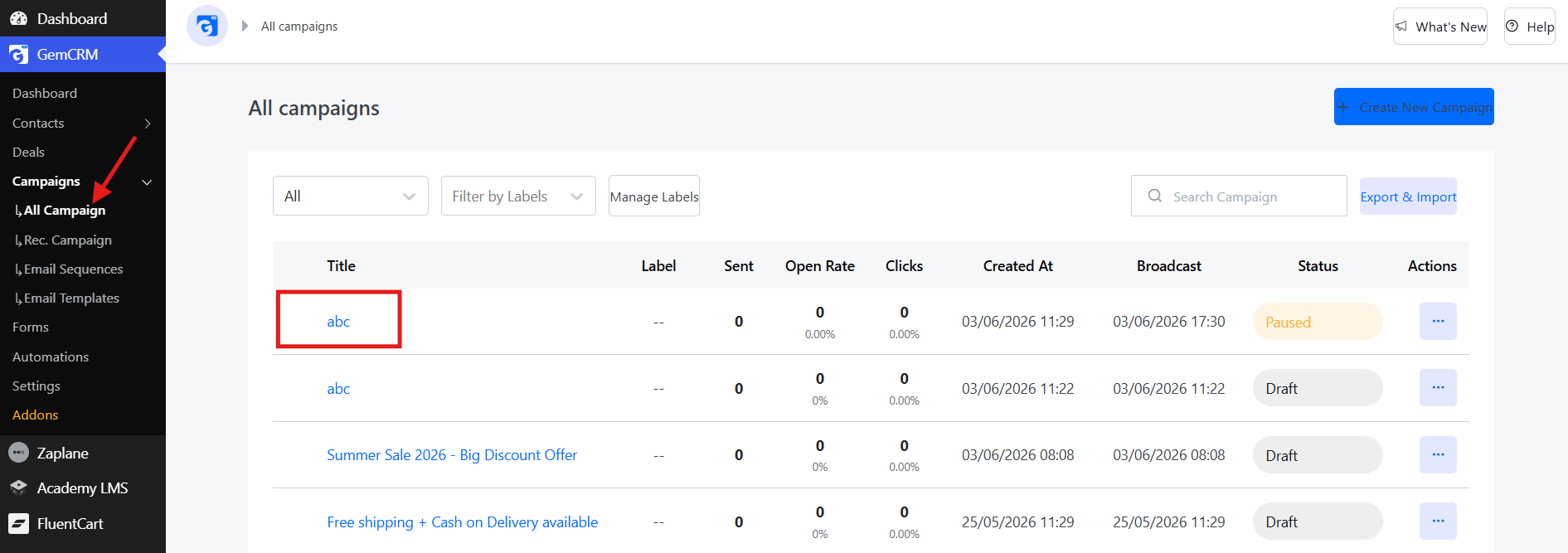Collapse the Campaigns submenu chevron
This screenshot has width=1568, height=553.
click(148, 182)
